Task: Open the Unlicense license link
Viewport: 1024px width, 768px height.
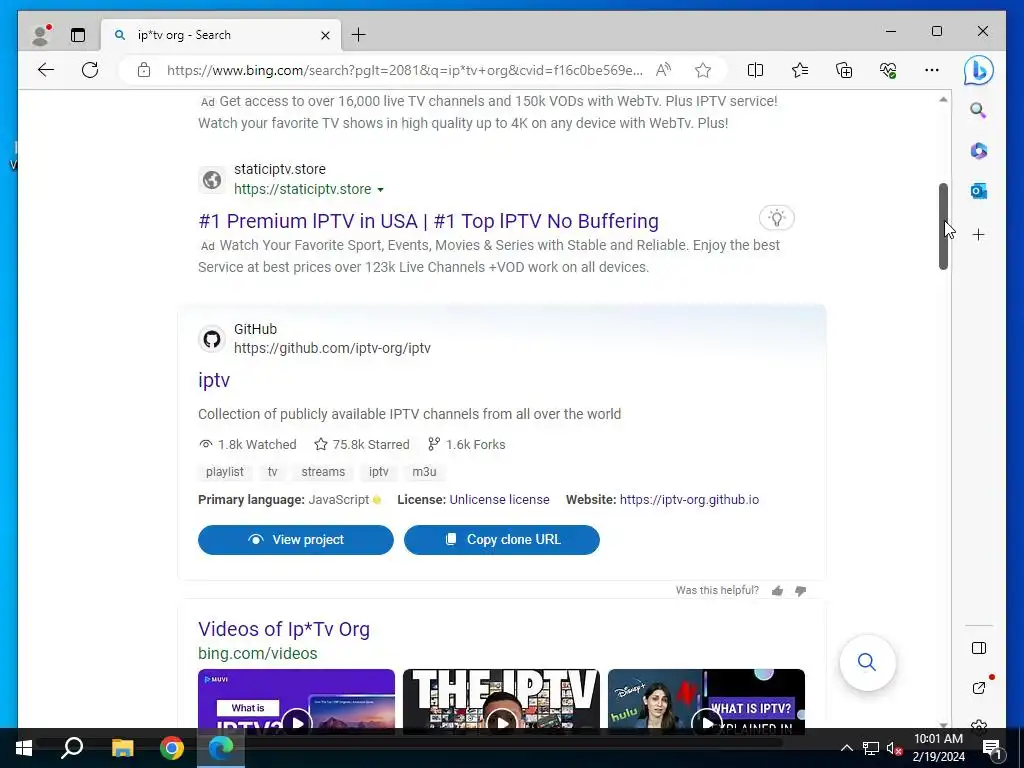Action: point(500,500)
